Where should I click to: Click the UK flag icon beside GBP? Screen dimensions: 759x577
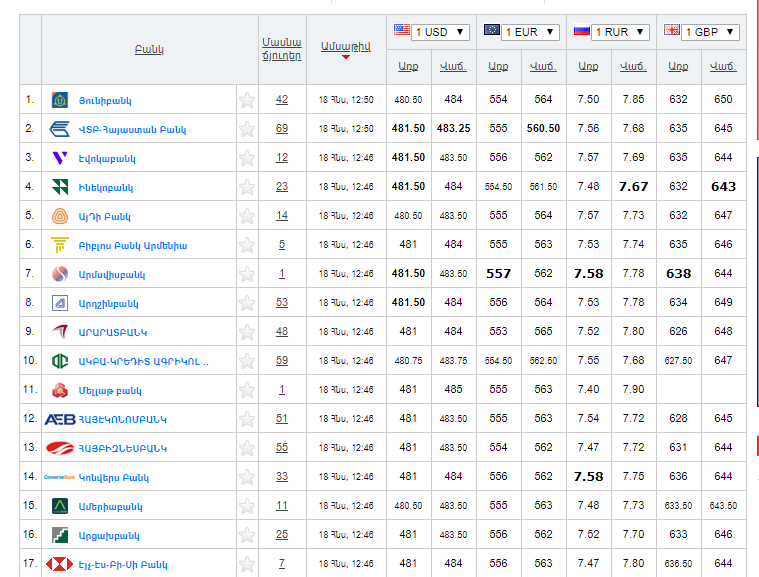(672, 30)
